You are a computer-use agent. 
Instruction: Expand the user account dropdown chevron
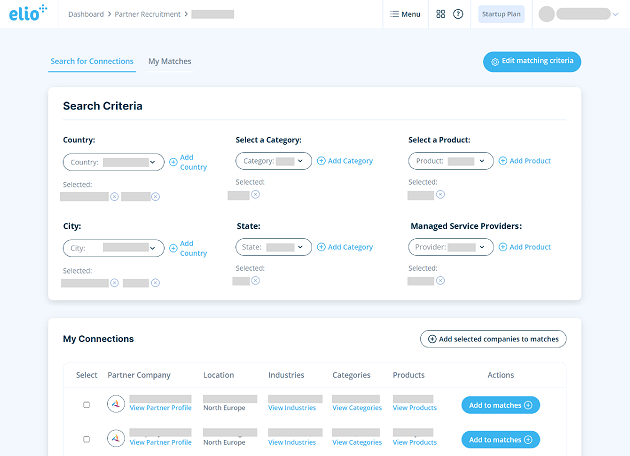click(615, 14)
